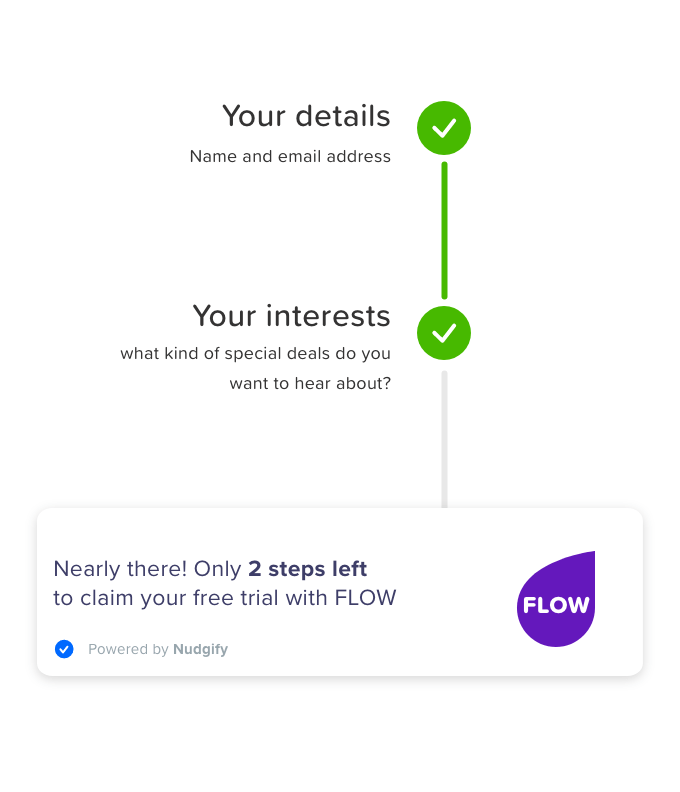Click the bold "Nudgify" brand name

[200, 649]
